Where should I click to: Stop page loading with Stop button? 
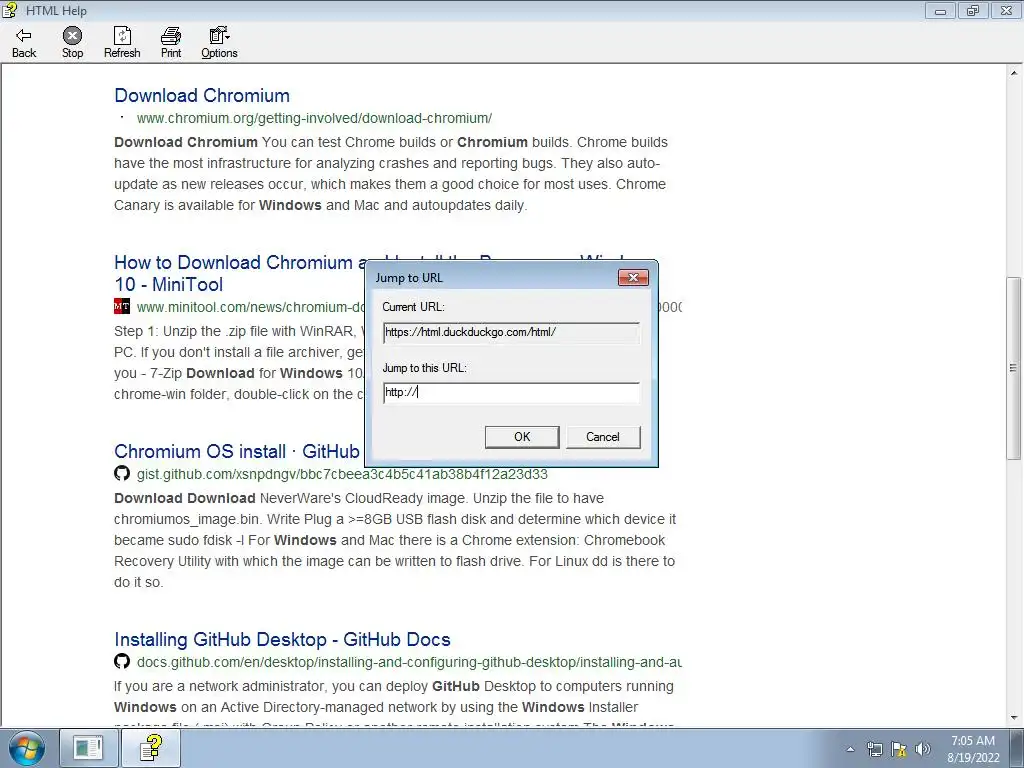click(72, 43)
